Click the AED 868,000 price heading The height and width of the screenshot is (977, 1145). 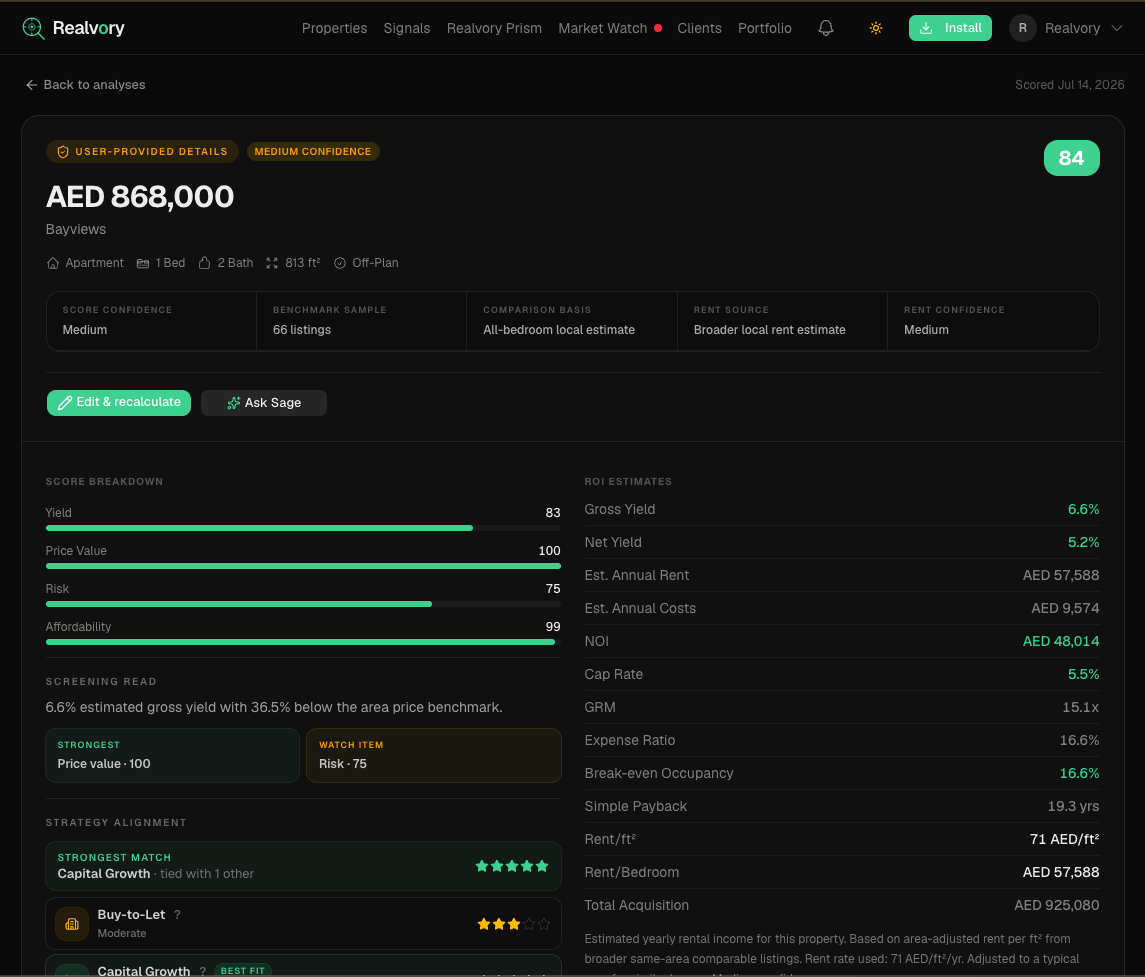tap(139, 196)
